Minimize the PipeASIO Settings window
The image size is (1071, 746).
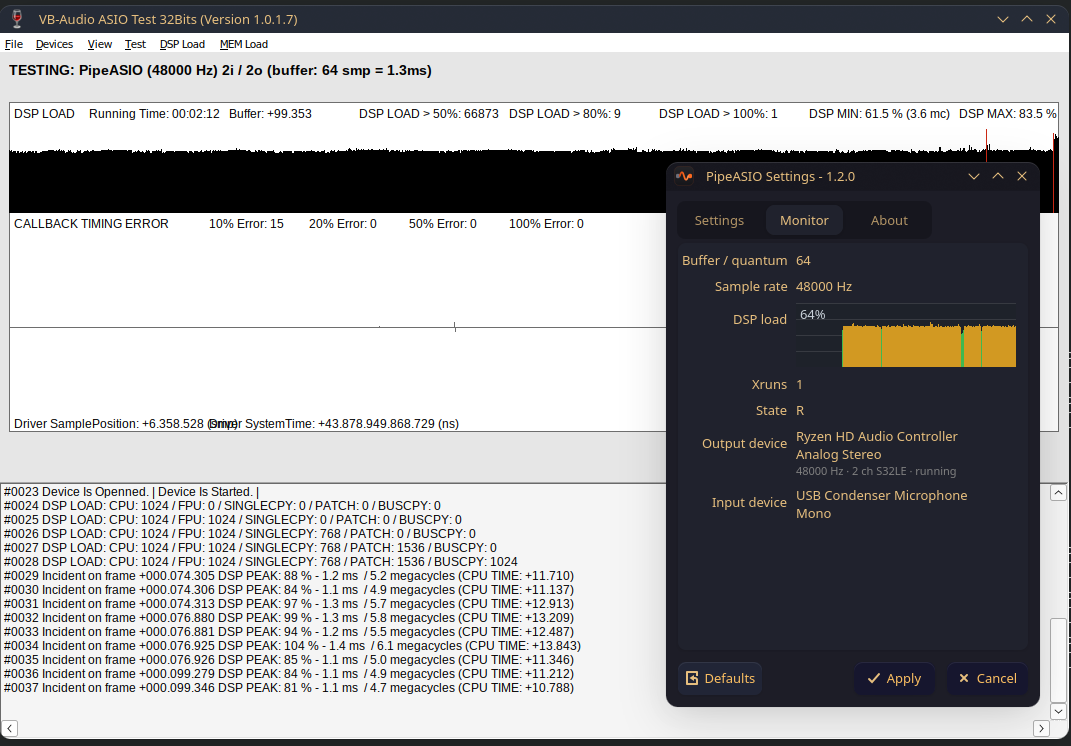coord(974,176)
